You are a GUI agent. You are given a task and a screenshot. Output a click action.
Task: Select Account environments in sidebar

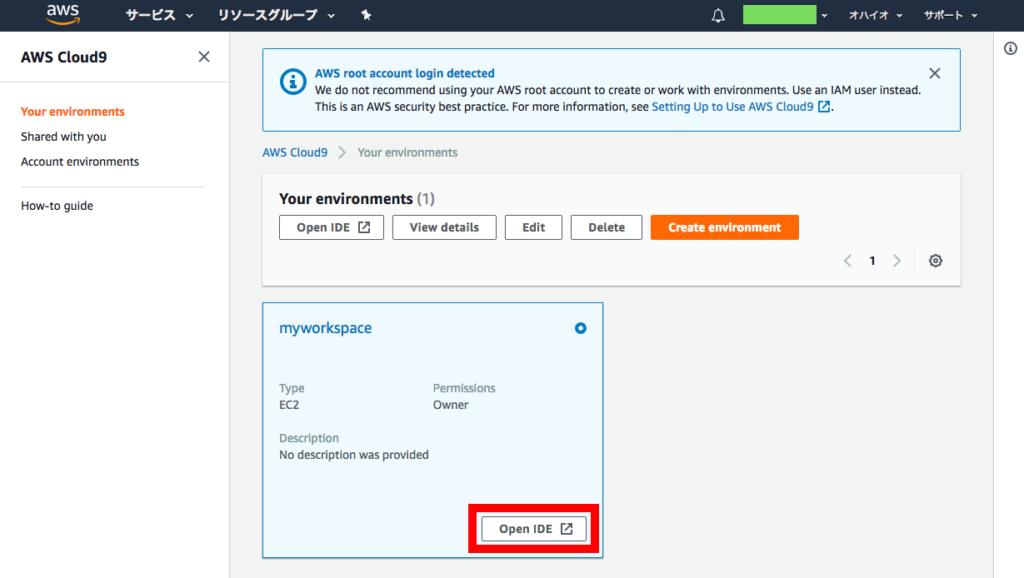tap(80, 161)
